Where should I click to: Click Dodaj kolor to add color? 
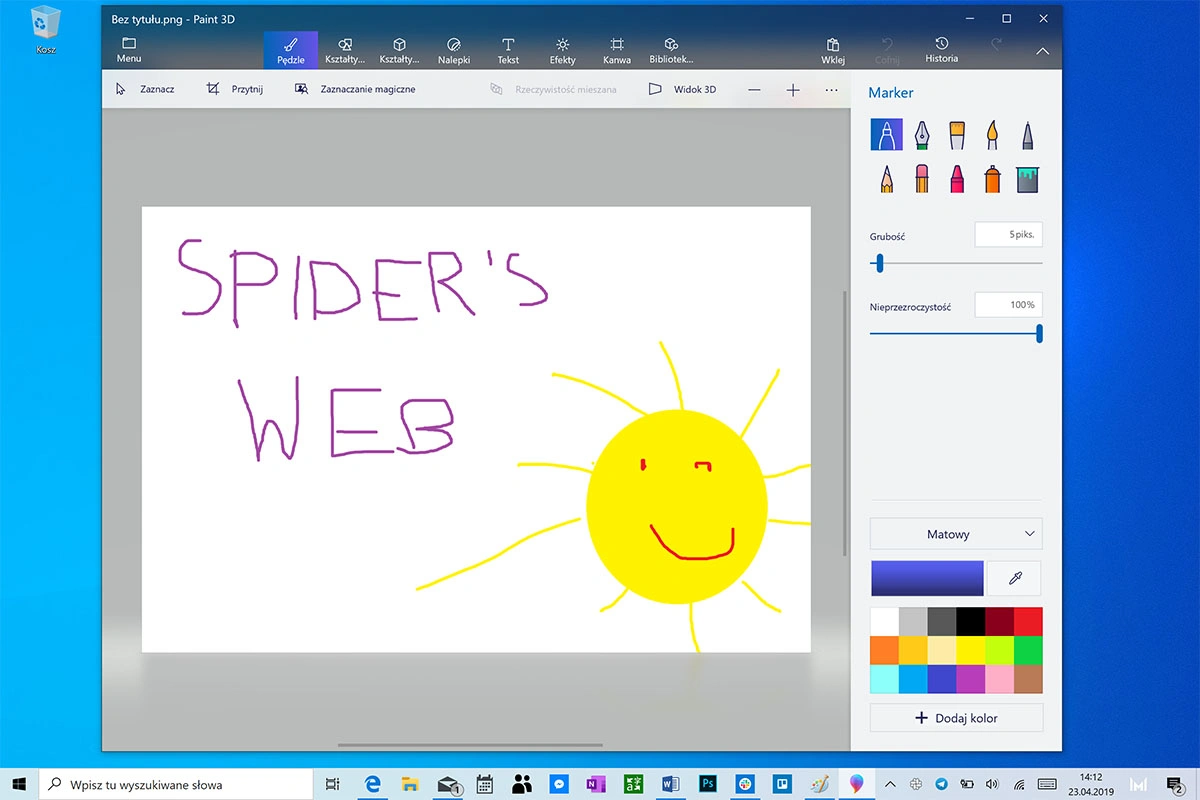click(x=956, y=718)
